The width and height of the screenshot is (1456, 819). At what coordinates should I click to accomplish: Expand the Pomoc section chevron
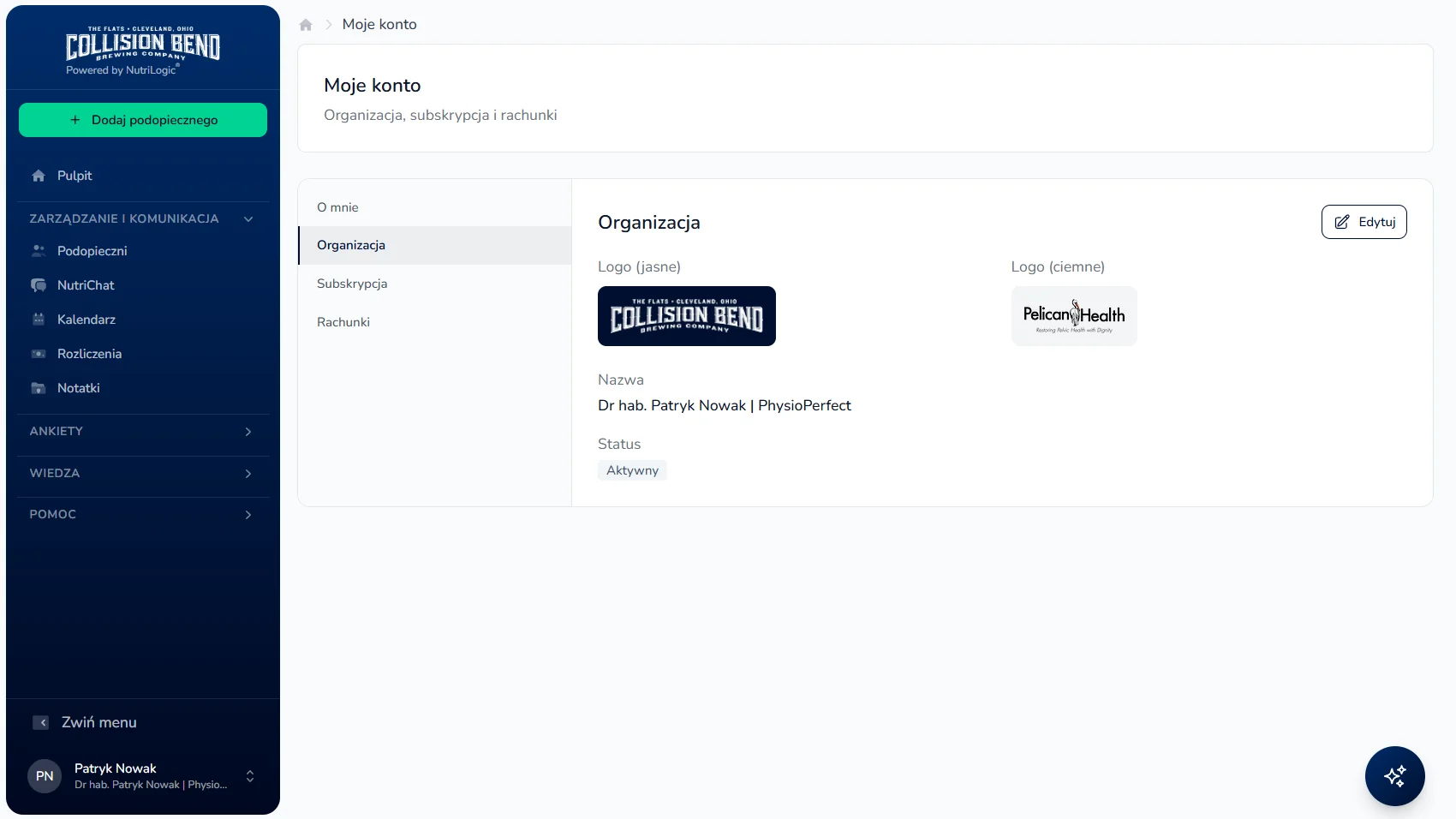[x=248, y=515]
